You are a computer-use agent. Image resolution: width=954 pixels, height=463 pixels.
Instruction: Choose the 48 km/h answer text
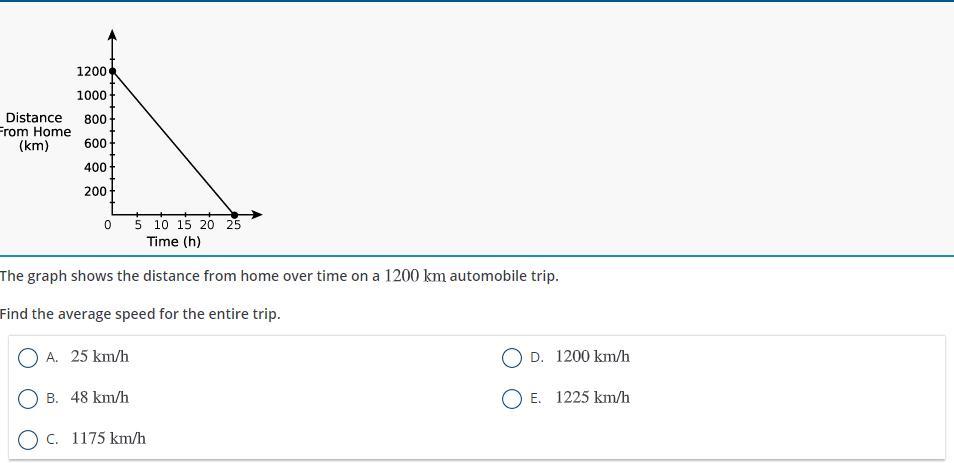100,398
